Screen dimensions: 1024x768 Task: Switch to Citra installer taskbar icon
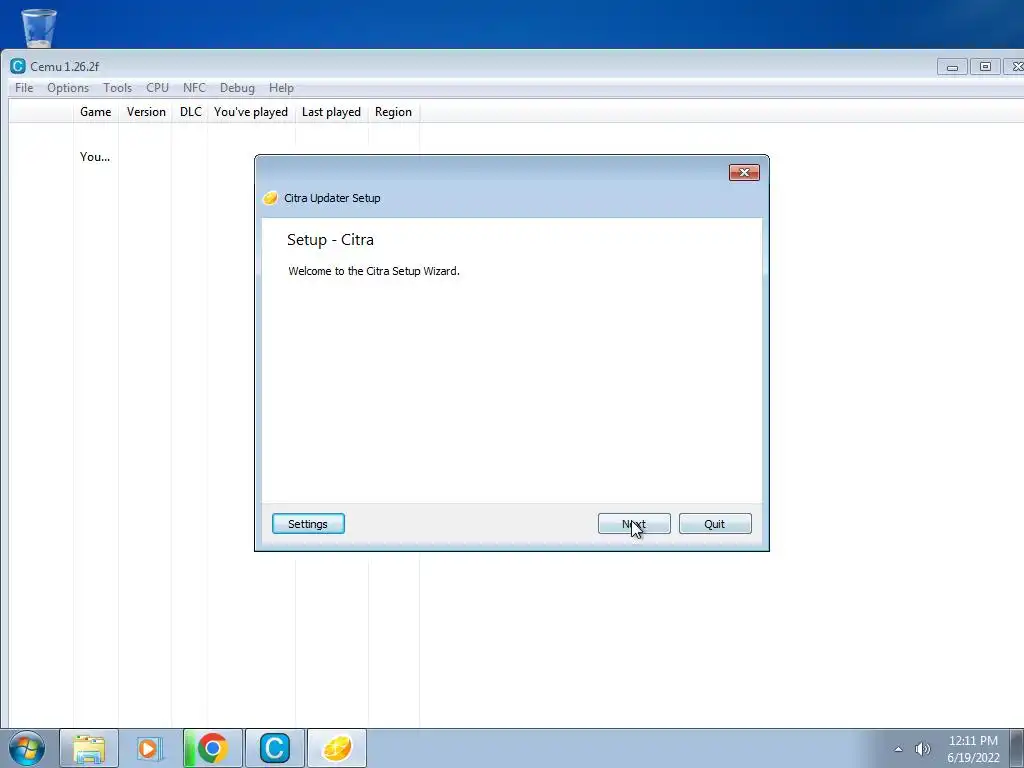click(x=336, y=748)
